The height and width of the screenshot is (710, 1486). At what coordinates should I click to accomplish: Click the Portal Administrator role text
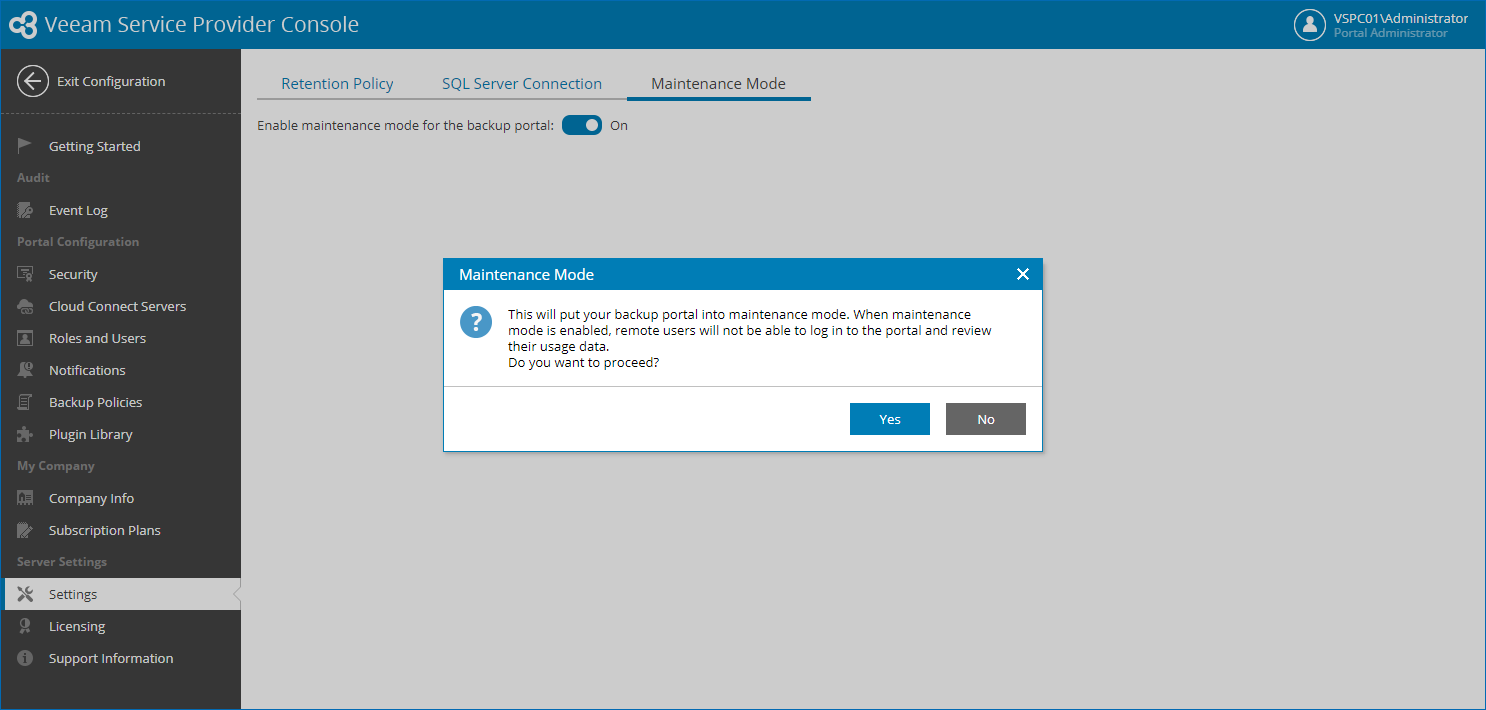coord(1390,33)
